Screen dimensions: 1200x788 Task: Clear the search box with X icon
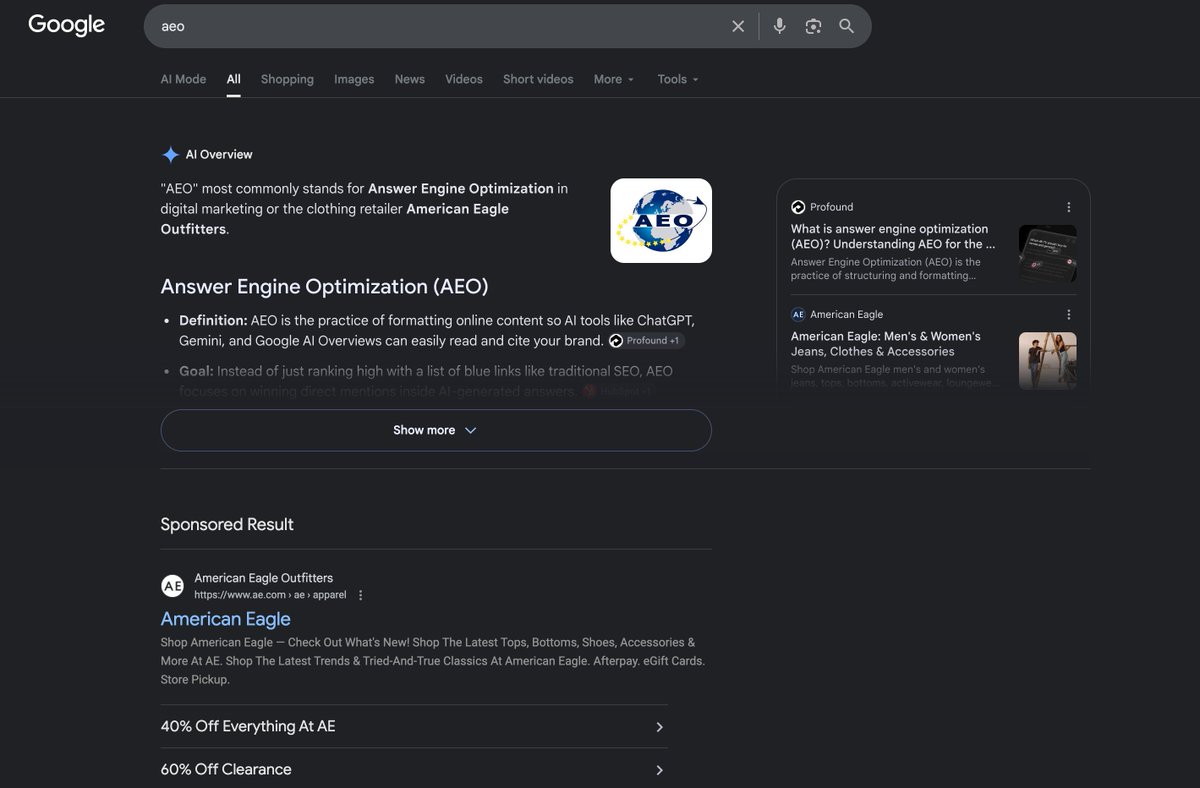click(x=738, y=26)
